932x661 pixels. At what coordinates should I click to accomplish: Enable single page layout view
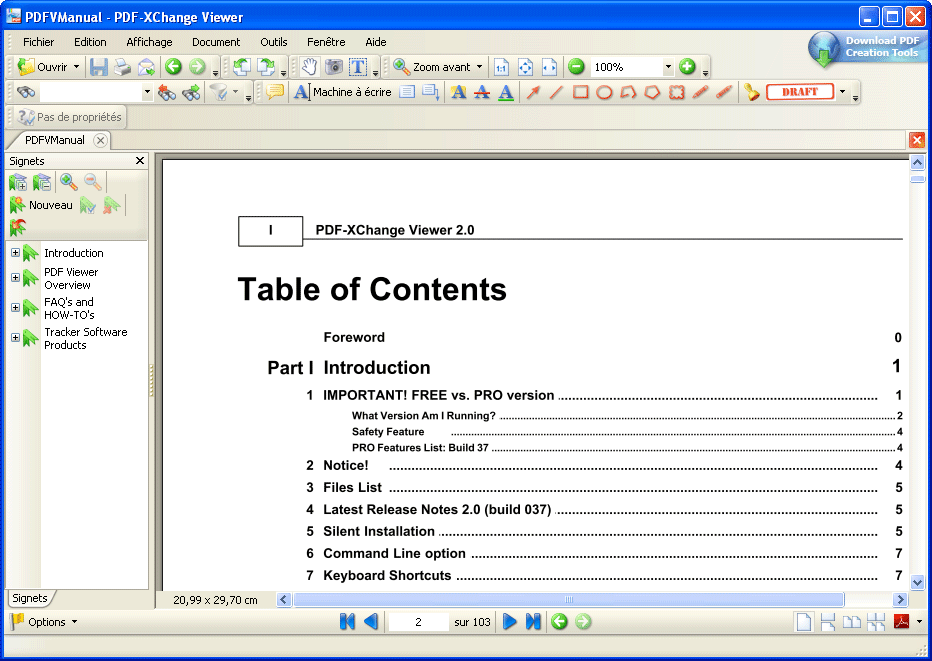tap(803, 622)
